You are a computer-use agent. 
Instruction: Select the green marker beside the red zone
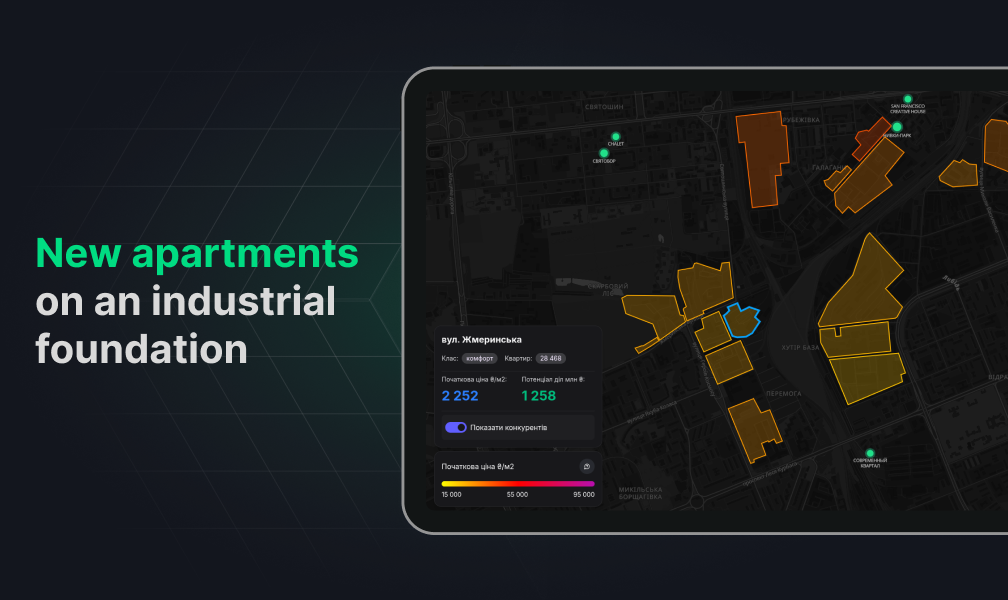(897, 127)
